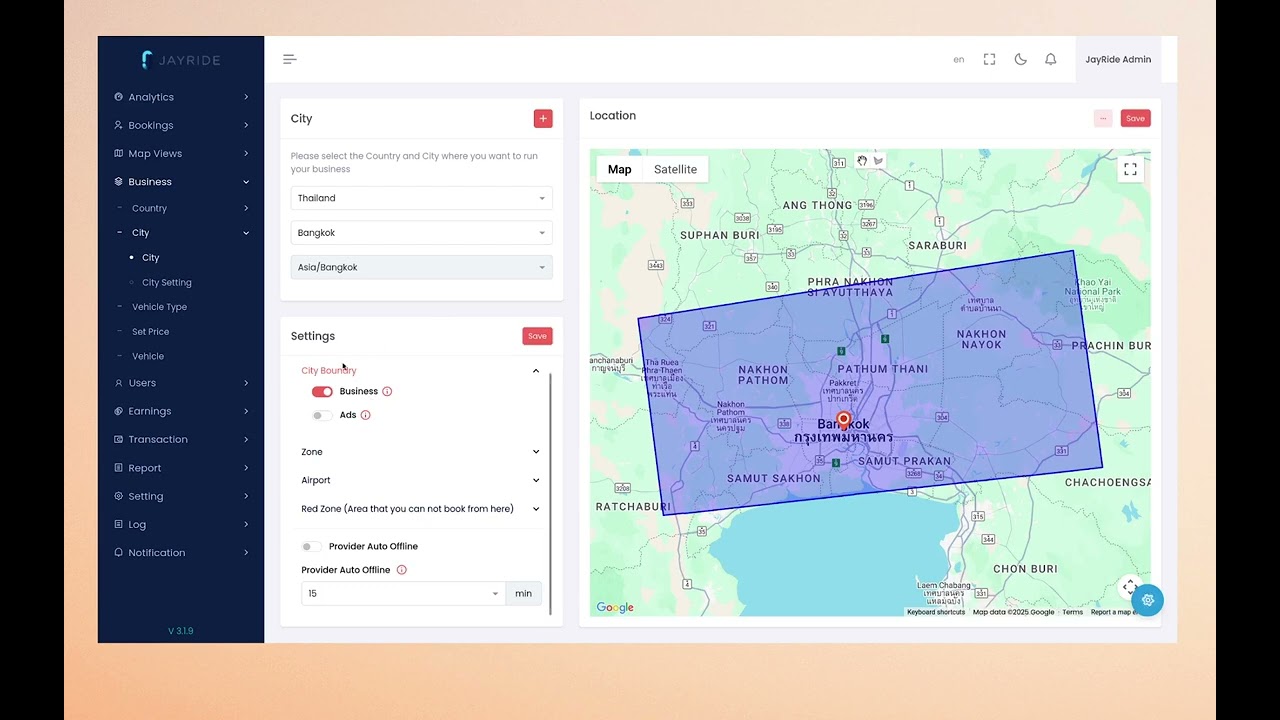Click info icon next to Ads toggle
Viewport: 1280px width, 720px height.
click(365, 415)
